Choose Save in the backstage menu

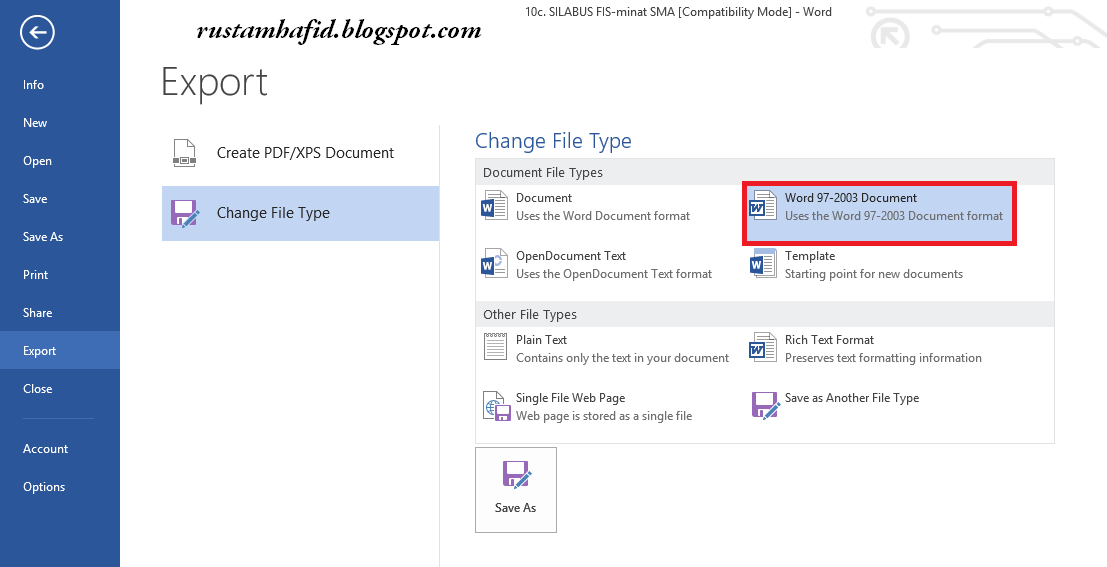(60, 199)
